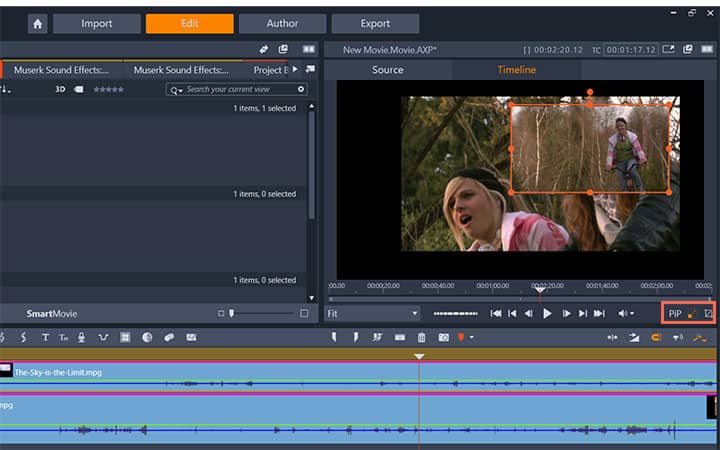Open the search options dropdown
The image size is (720, 450).
pyautogui.click(x=176, y=90)
